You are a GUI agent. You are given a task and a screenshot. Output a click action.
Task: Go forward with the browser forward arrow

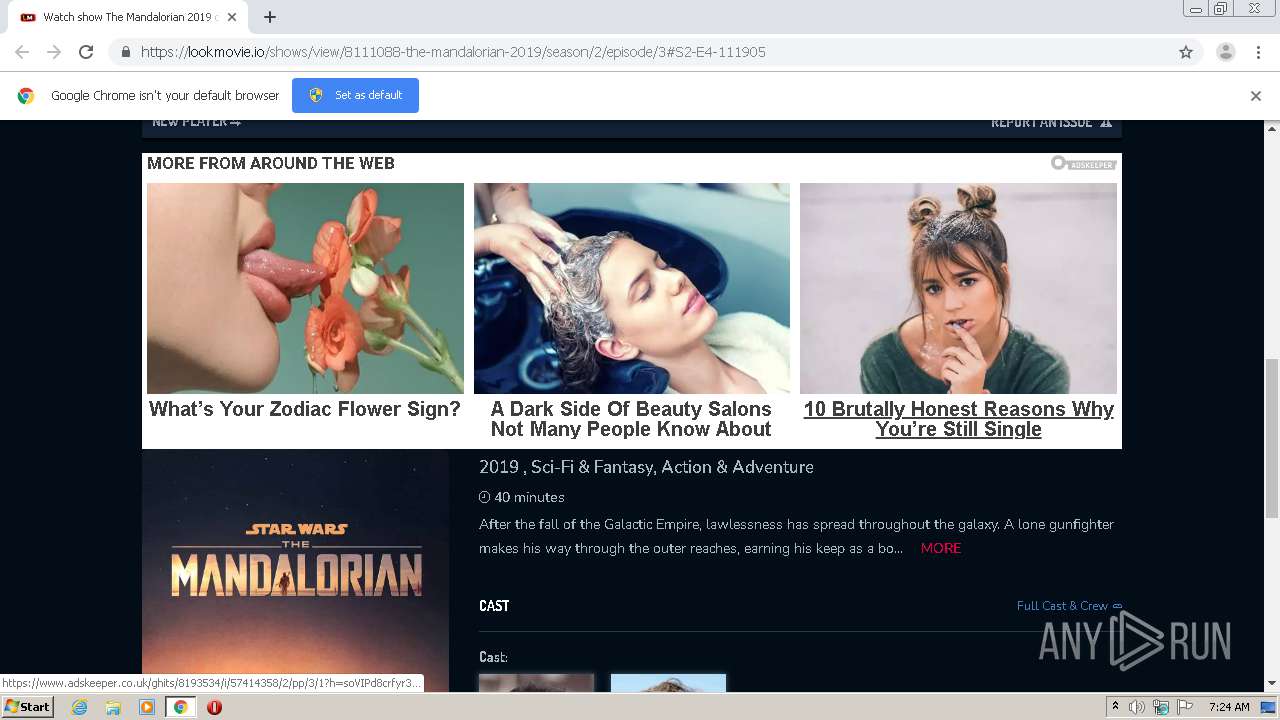(x=54, y=52)
